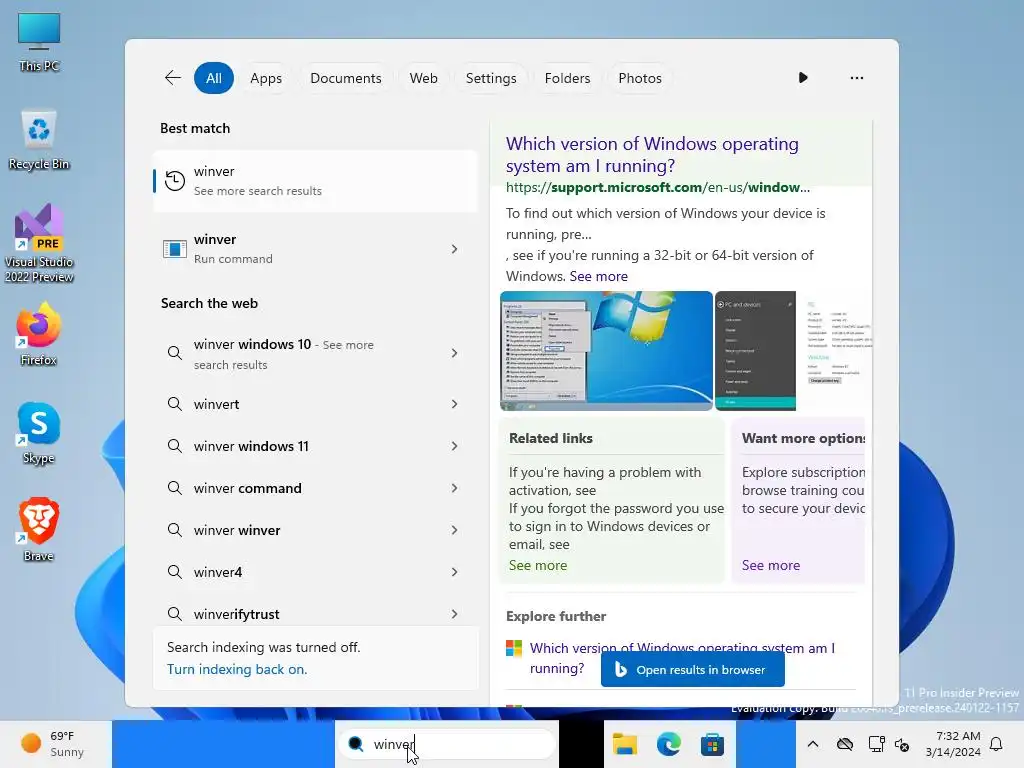
Task: Click the winver Run command app icon
Action: 174,249
